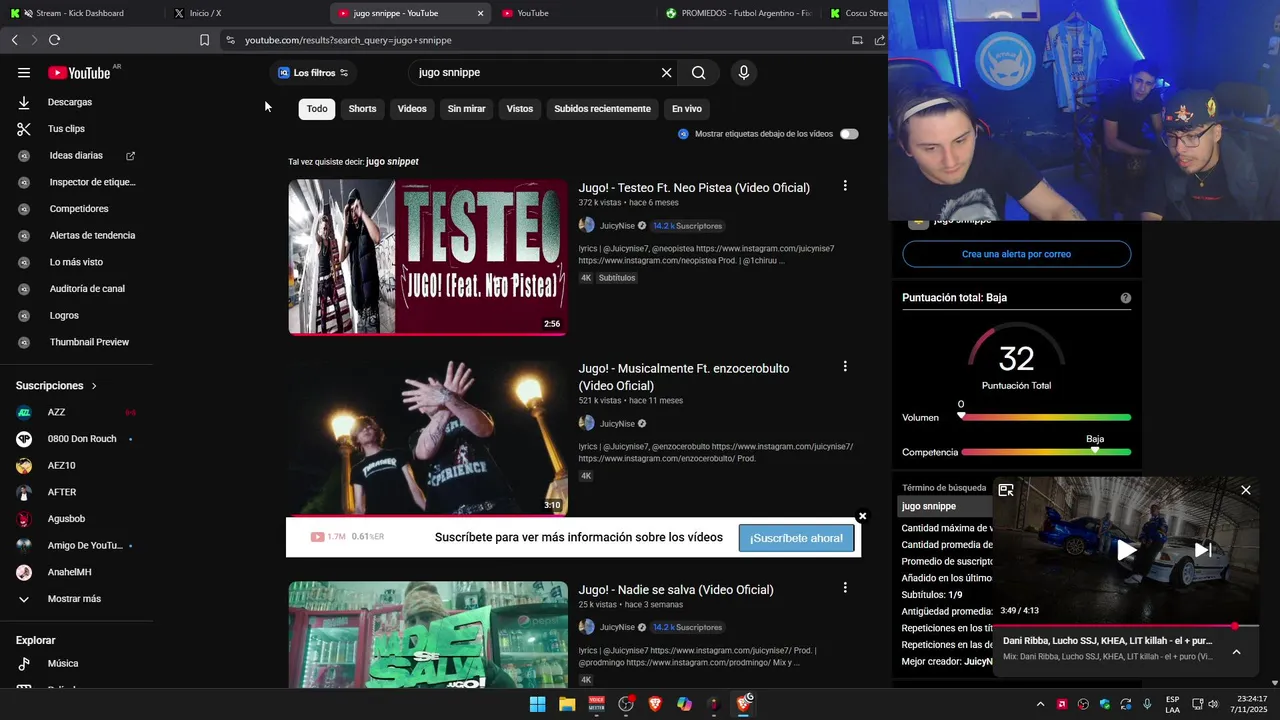This screenshot has width=1280, height=720.
Task: Close the subscribe banner with X
Action: coord(862,517)
